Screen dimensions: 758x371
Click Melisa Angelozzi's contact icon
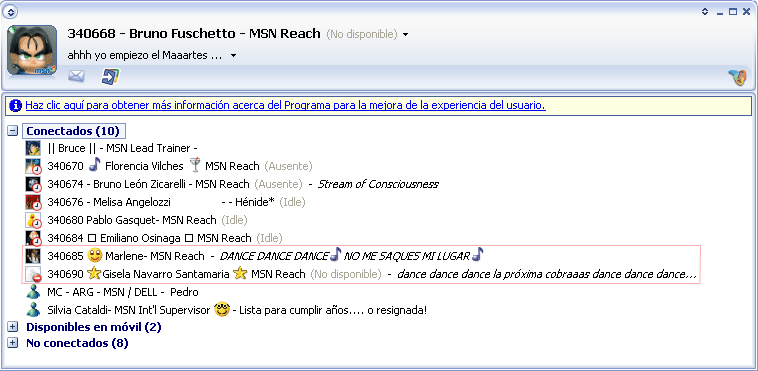tap(33, 202)
